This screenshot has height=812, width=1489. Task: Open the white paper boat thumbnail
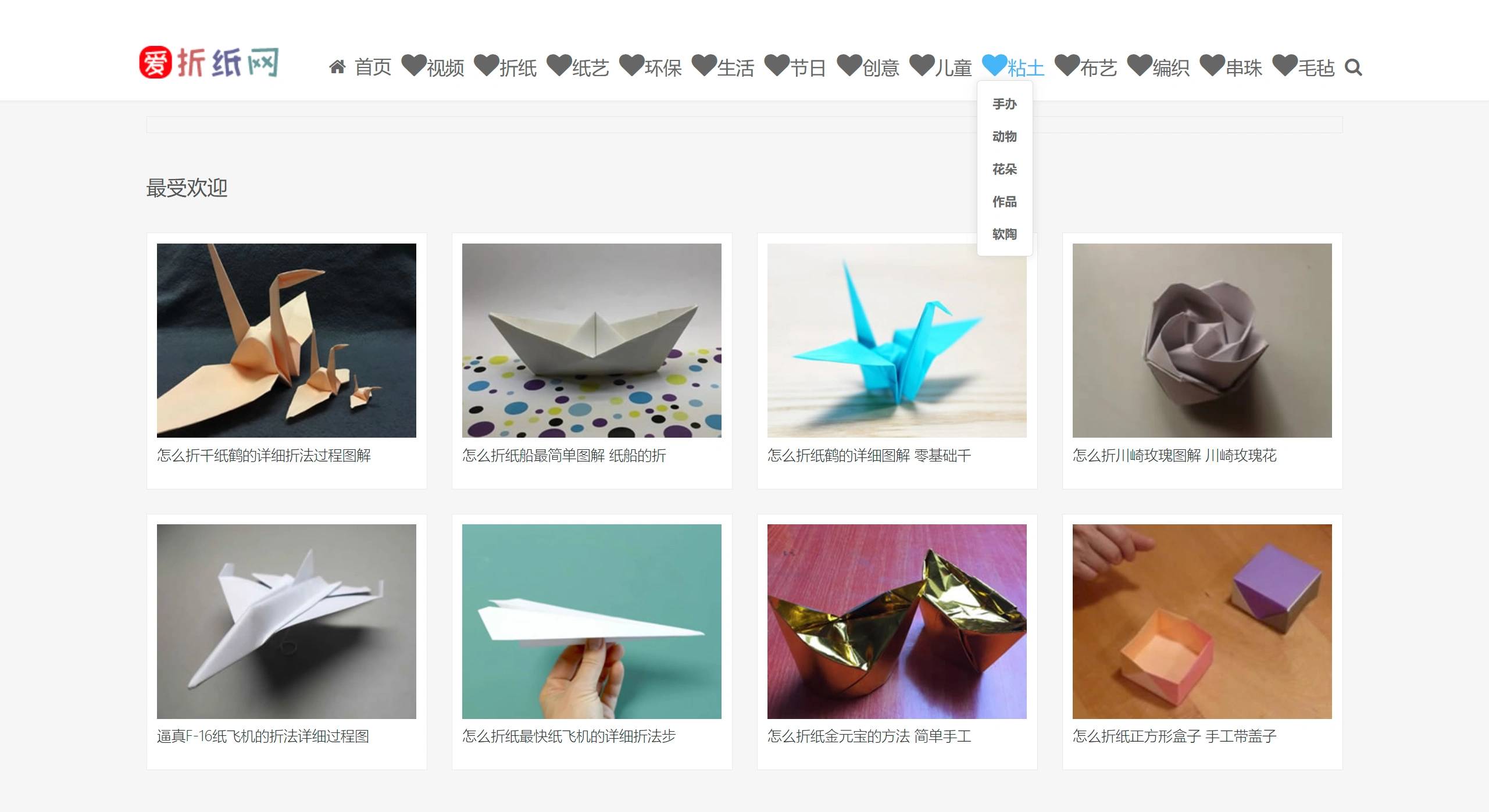click(x=592, y=341)
